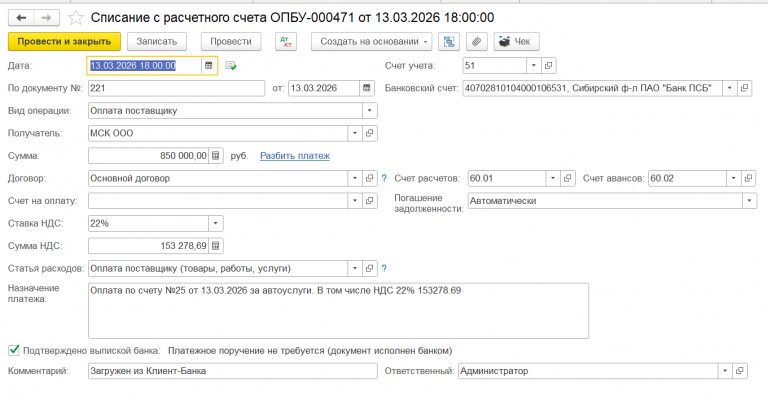Viewport: 768px width, 409px height.
Task: Click green document icon next to Дата
Action: pos(231,66)
